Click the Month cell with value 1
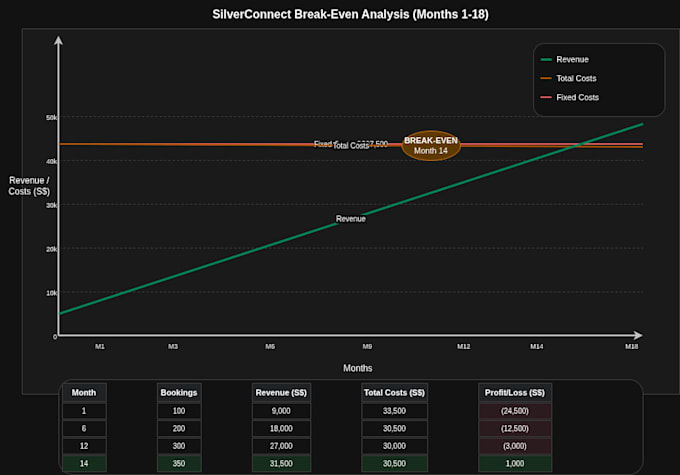 (x=84, y=411)
